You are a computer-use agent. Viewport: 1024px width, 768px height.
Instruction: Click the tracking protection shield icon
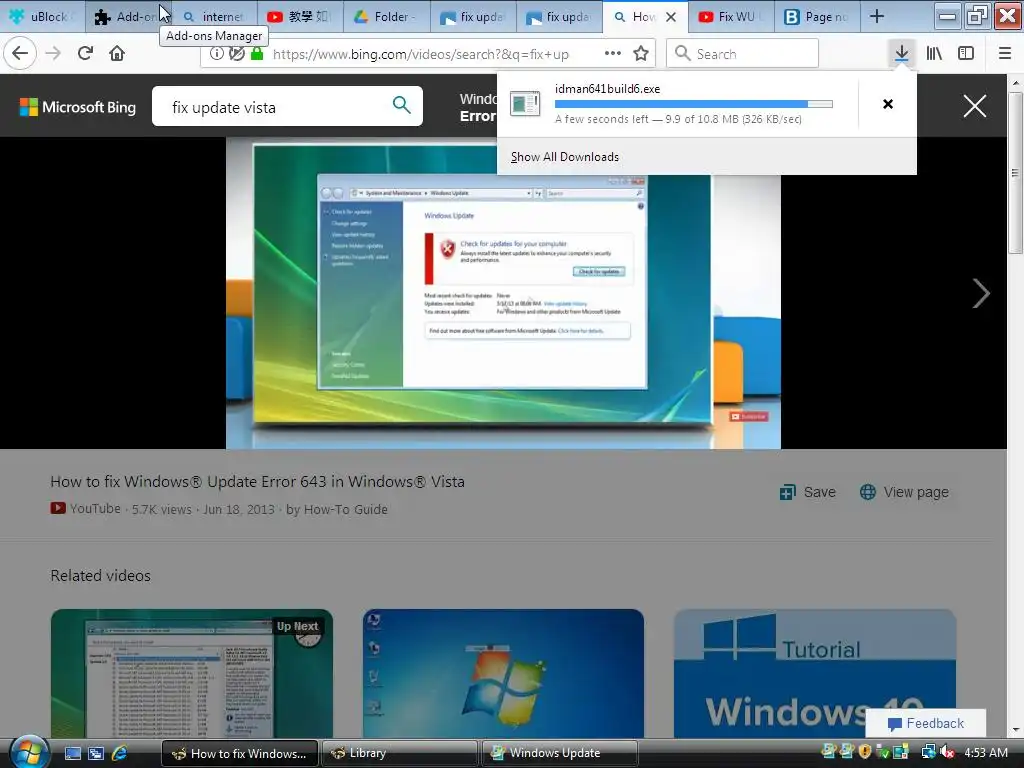(x=237, y=54)
